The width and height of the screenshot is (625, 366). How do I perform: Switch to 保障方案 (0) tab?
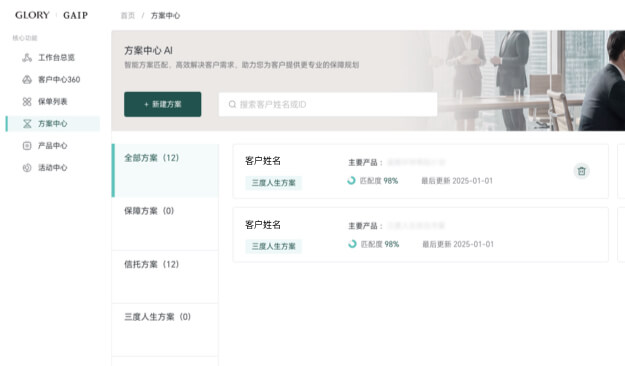(x=165, y=224)
